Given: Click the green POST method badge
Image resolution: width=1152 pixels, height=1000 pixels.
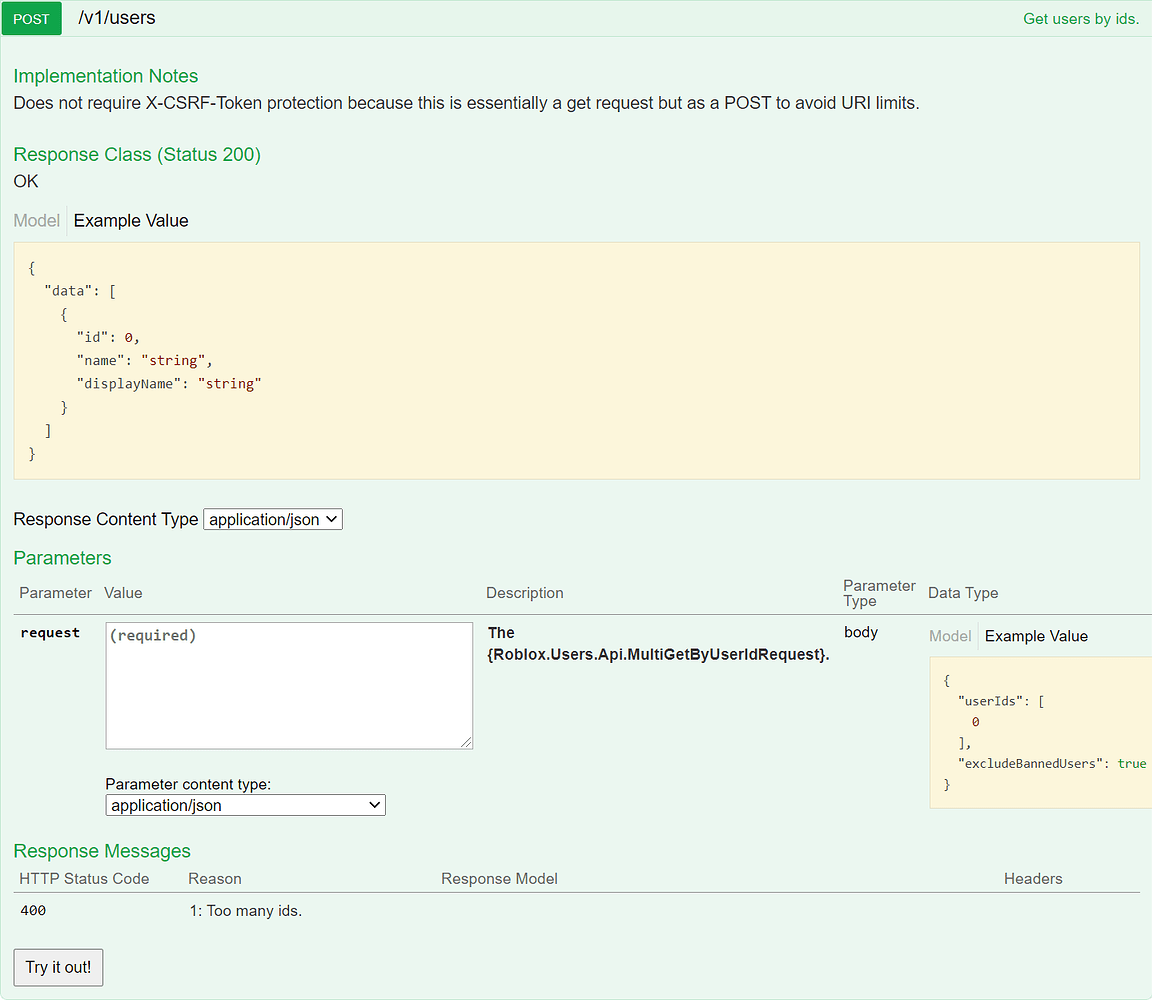Looking at the screenshot, I should click(x=32, y=19).
